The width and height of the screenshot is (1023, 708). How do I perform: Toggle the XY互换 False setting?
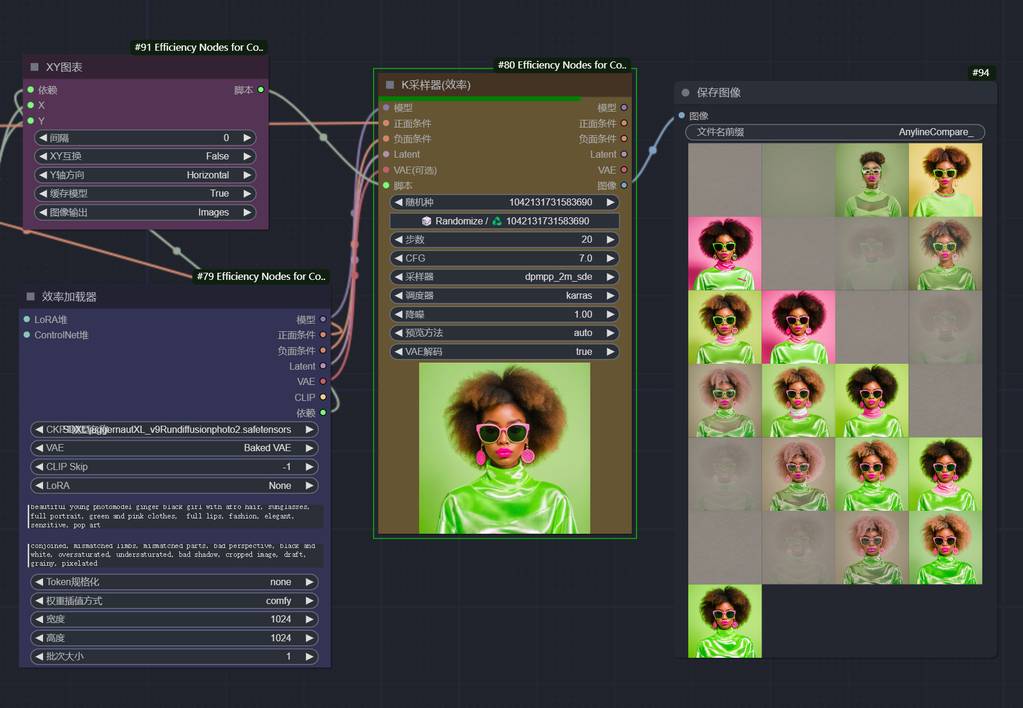(x=145, y=156)
